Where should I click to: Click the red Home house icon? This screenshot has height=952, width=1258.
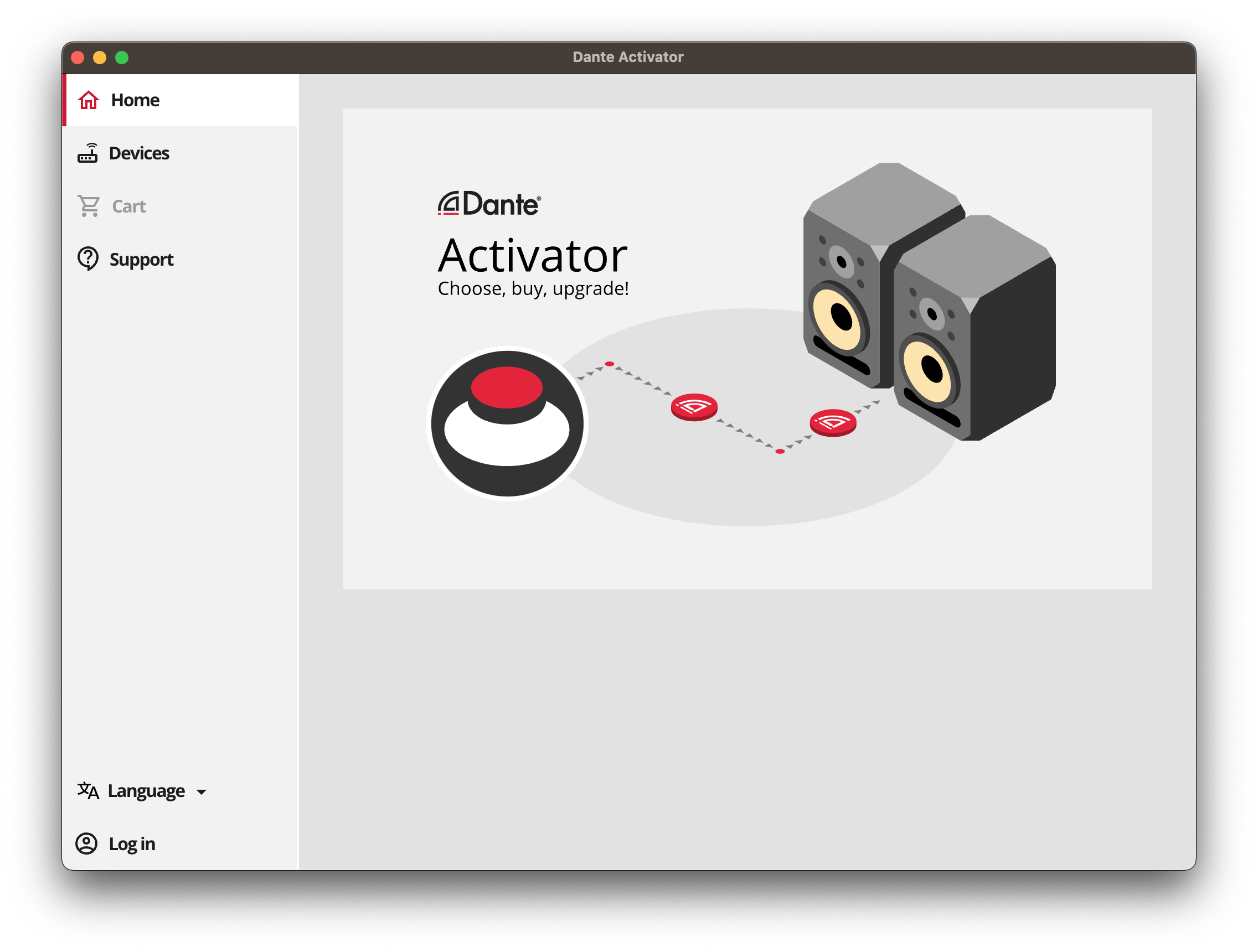click(x=89, y=100)
